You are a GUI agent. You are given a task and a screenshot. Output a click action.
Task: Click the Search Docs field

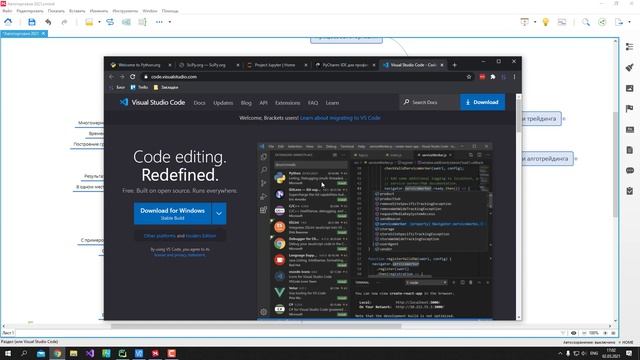tap(429, 102)
